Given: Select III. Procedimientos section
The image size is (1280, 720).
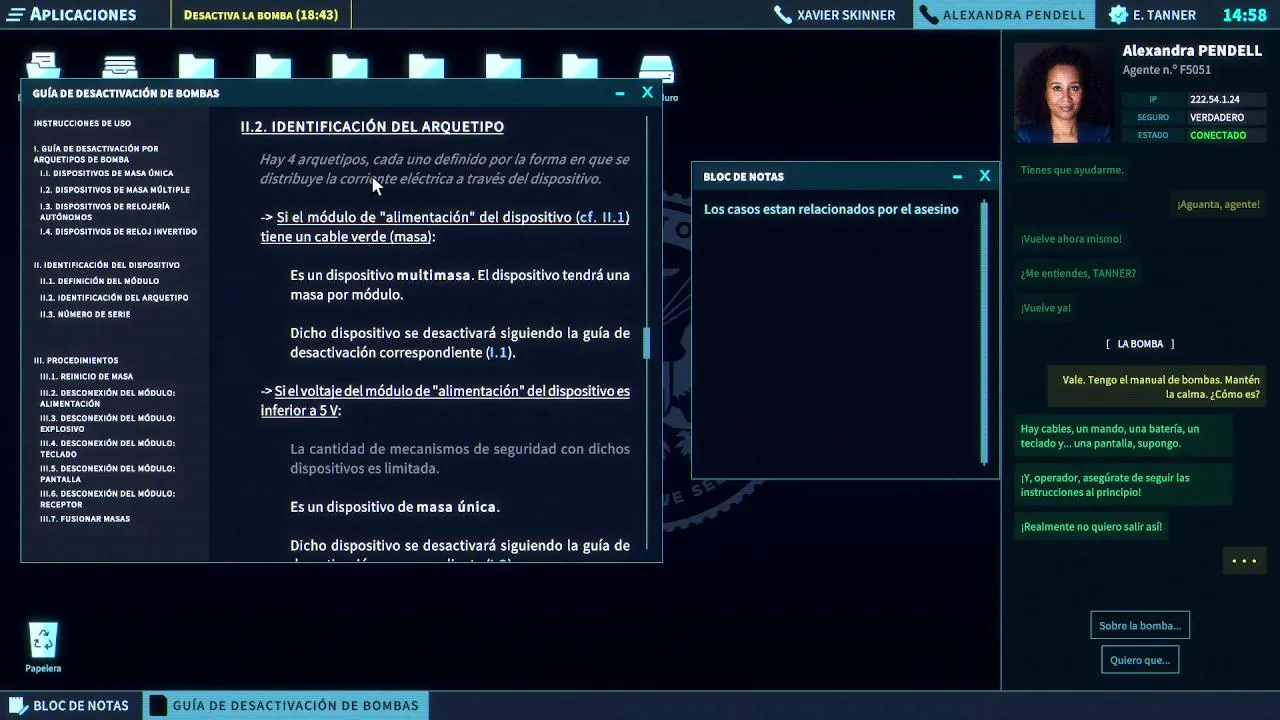Looking at the screenshot, I should 76,360.
